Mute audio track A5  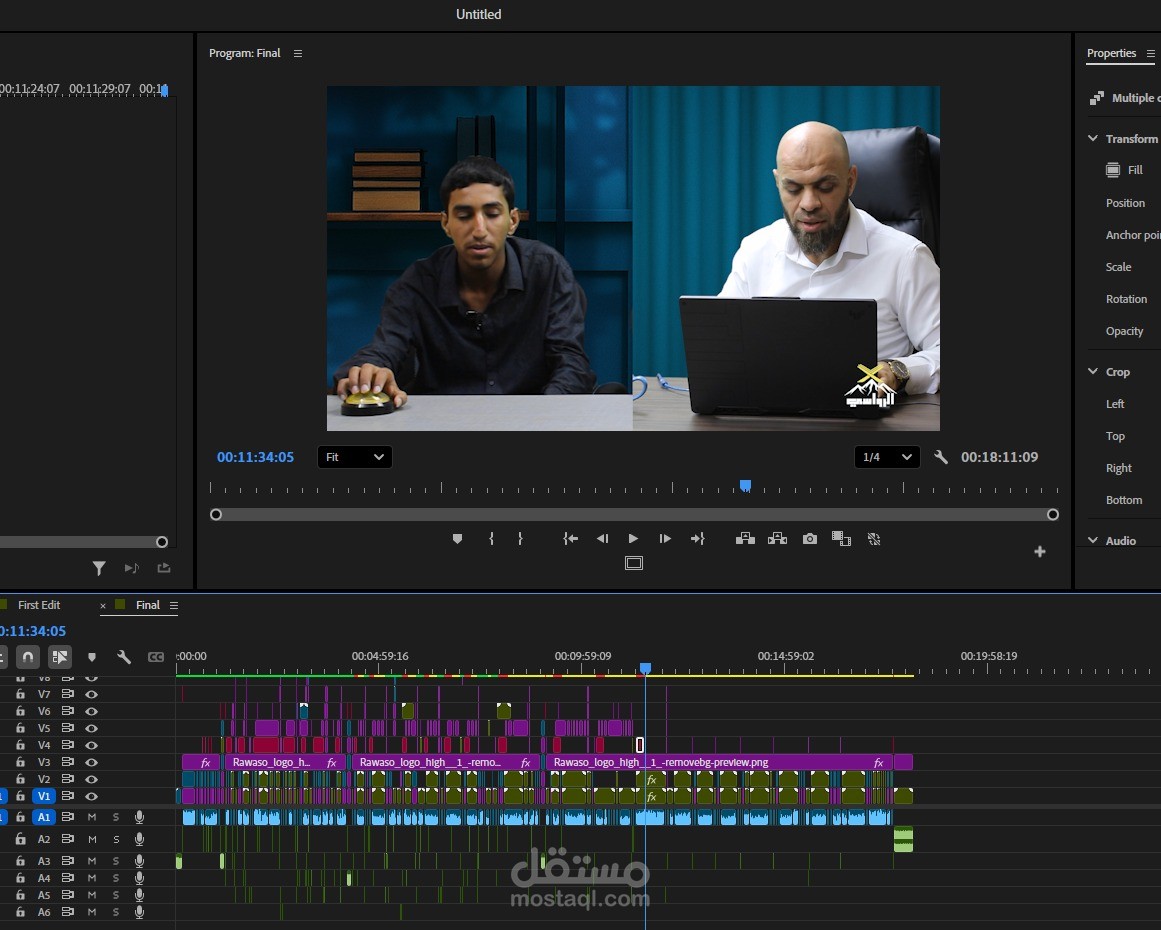click(x=92, y=895)
